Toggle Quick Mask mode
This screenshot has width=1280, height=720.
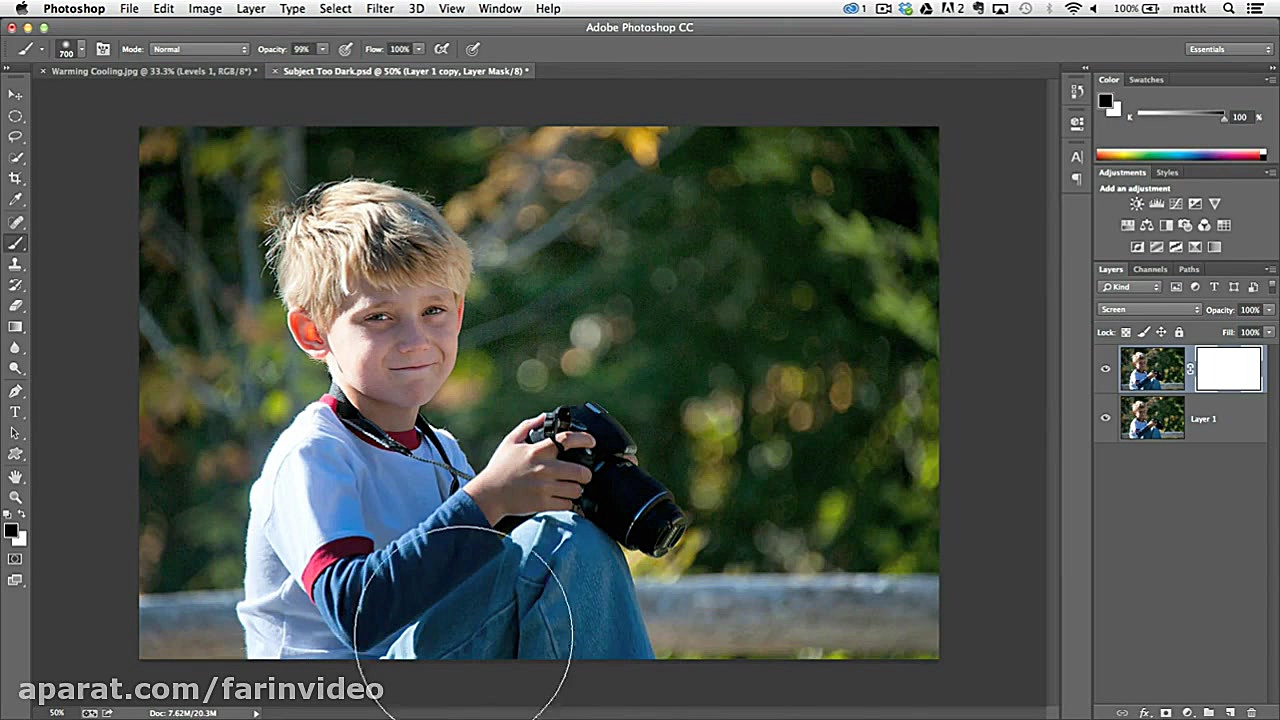pos(15,559)
